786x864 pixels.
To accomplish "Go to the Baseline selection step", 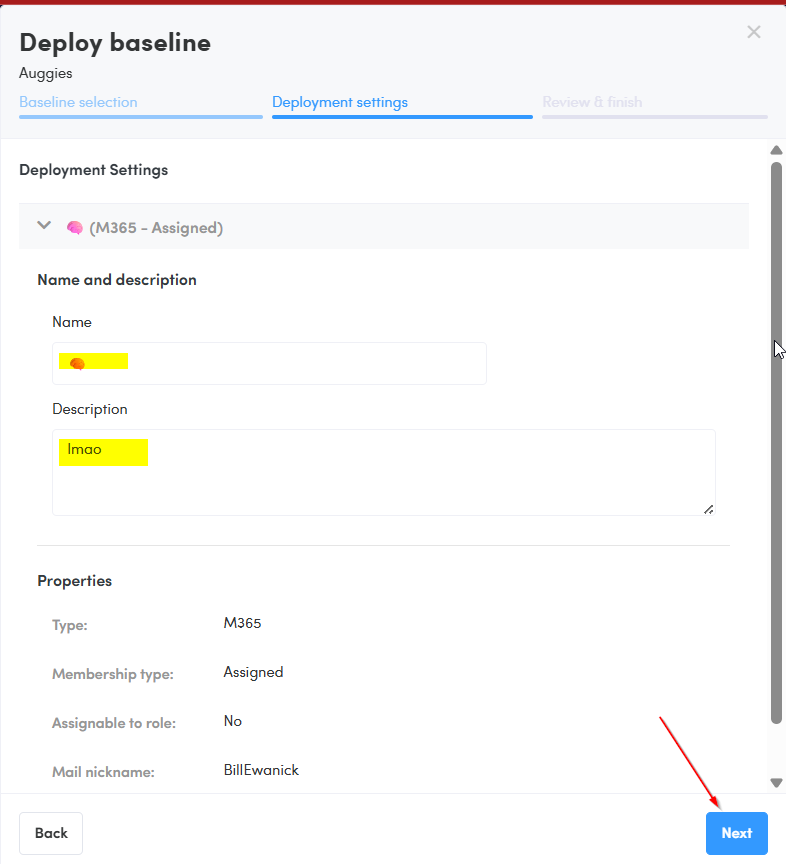I will coord(78,102).
